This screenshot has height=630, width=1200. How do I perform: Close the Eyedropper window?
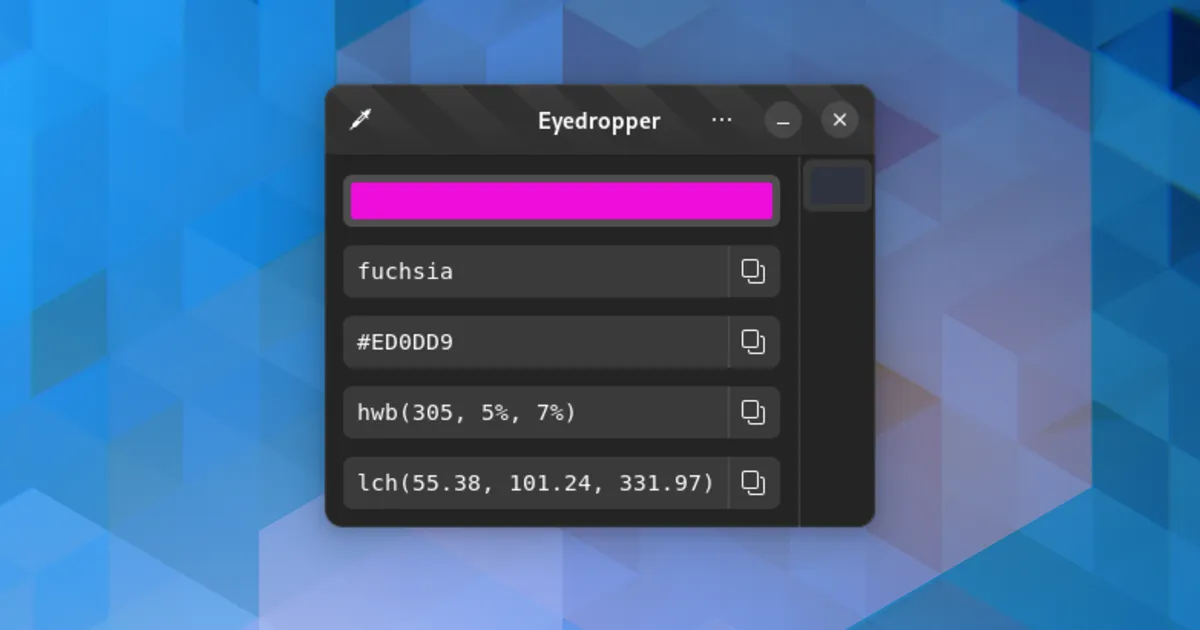839,121
